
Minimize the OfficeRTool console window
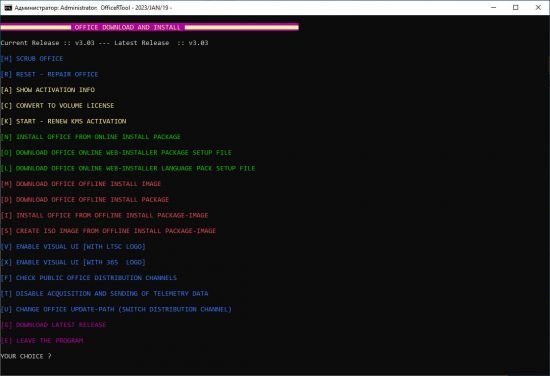click(494, 7)
